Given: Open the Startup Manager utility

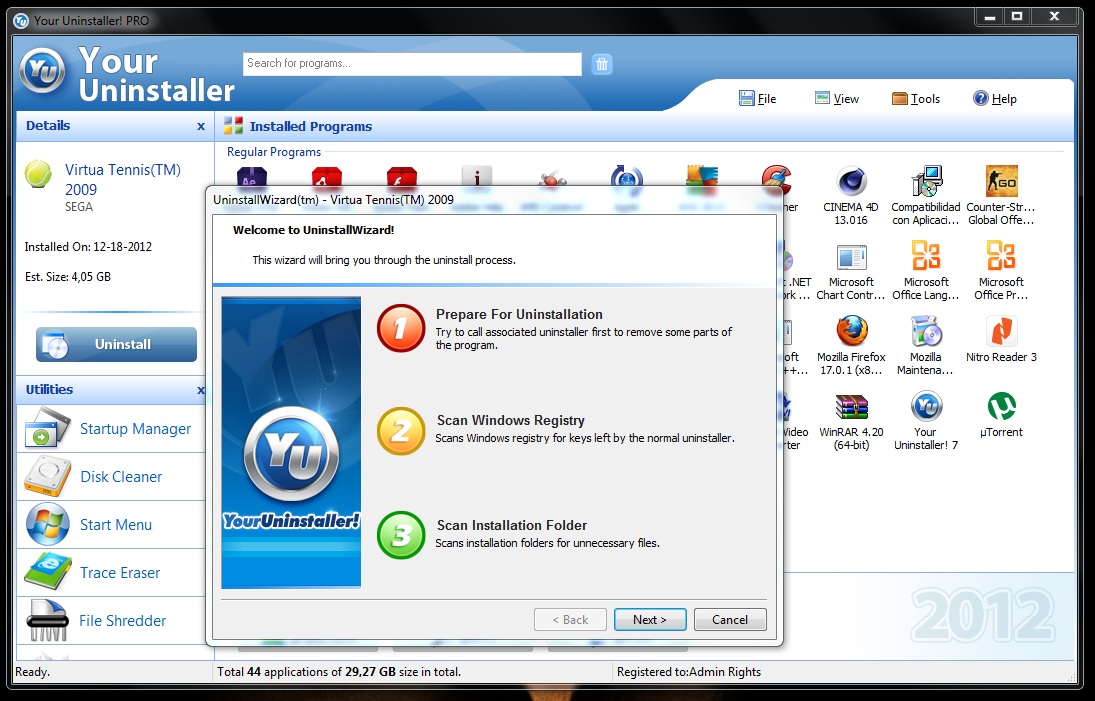Looking at the screenshot, I should pyautogui.click(x=110, y=428).
